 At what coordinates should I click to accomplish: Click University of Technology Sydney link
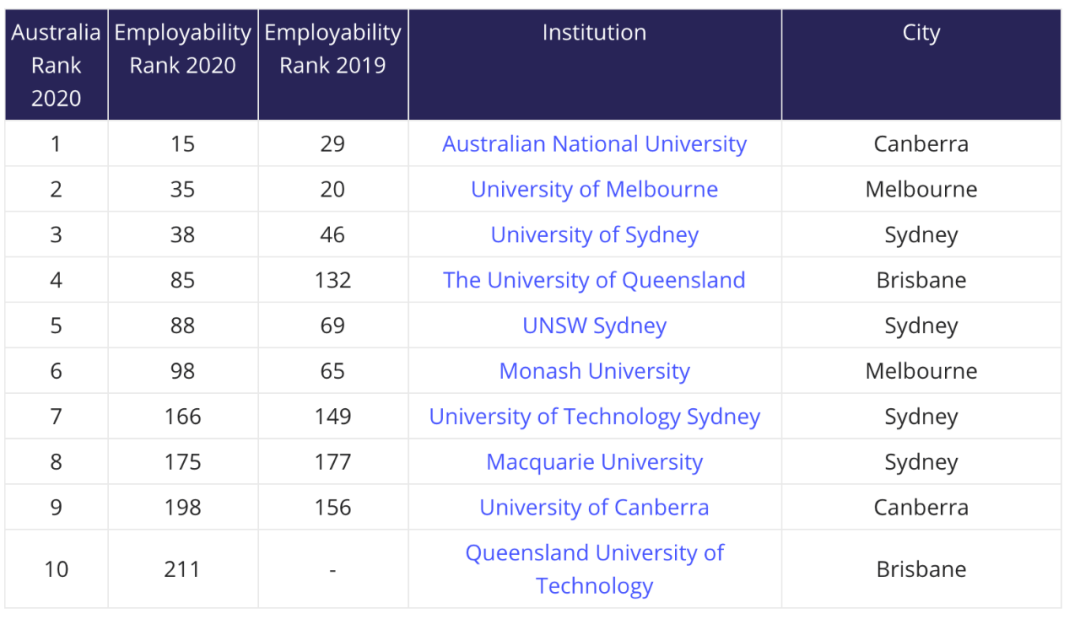pos(594,417)
